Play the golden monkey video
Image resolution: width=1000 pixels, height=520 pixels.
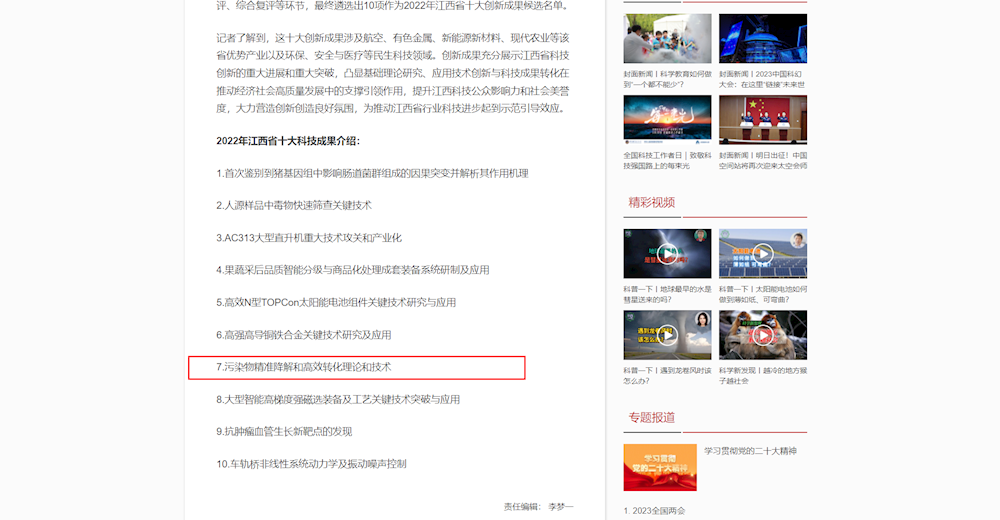click(762, 334)
